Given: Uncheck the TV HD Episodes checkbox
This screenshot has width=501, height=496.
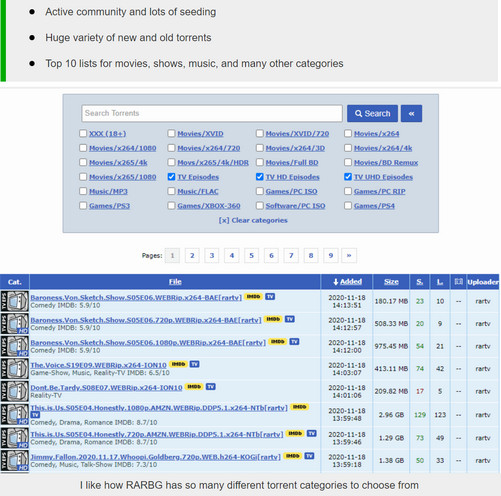Looking at the screenshot, I should [x=260, y=177].
